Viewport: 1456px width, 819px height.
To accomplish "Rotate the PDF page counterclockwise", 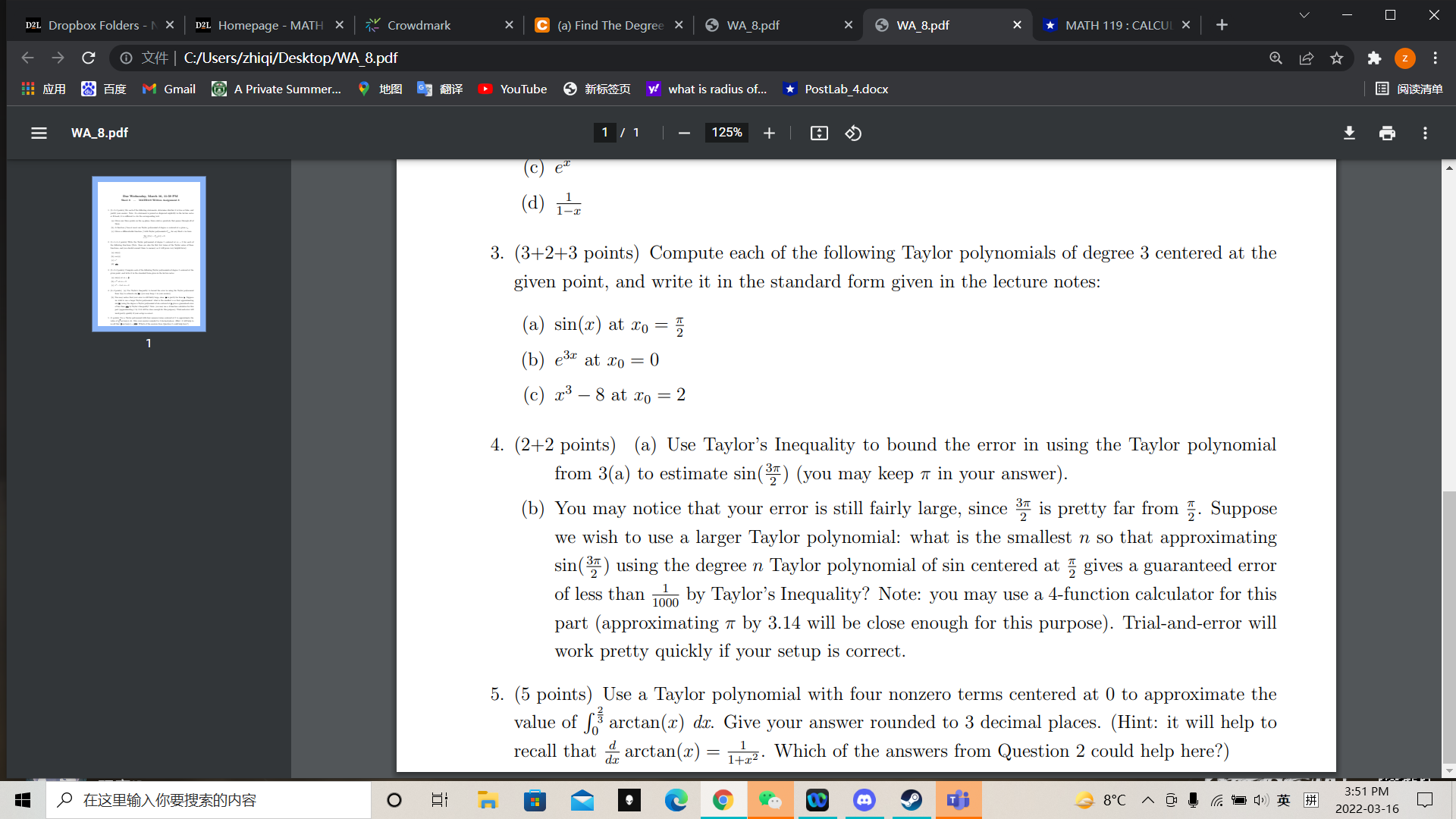I will coord(853,133).
